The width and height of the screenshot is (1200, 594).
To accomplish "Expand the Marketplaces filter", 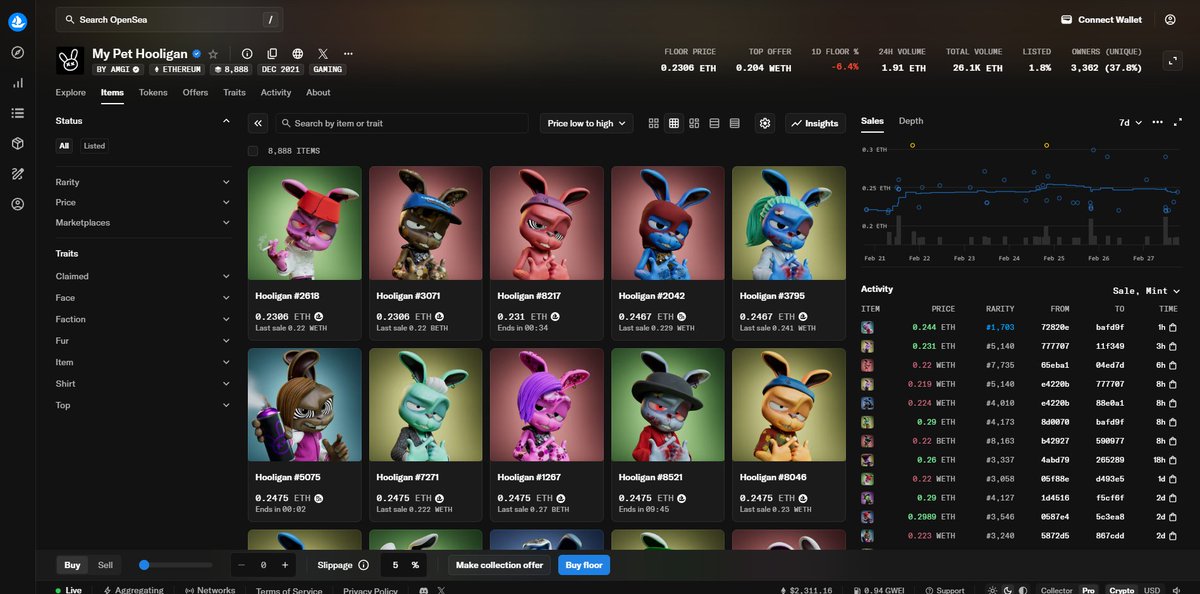I will pos(143,222).
